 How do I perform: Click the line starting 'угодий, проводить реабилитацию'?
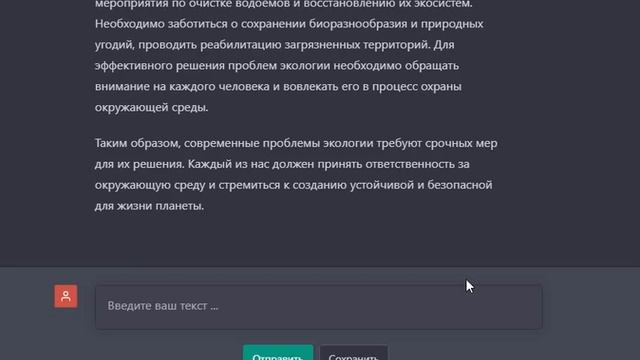click(274, 44)
